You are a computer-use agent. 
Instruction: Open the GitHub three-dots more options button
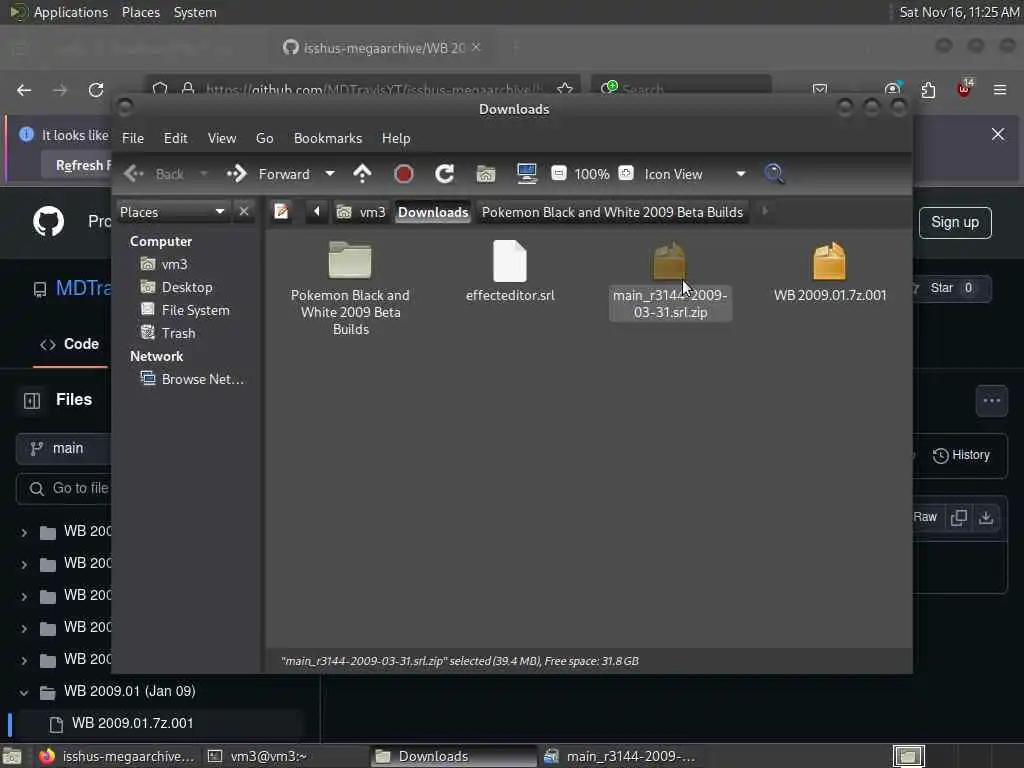[991, 400]
